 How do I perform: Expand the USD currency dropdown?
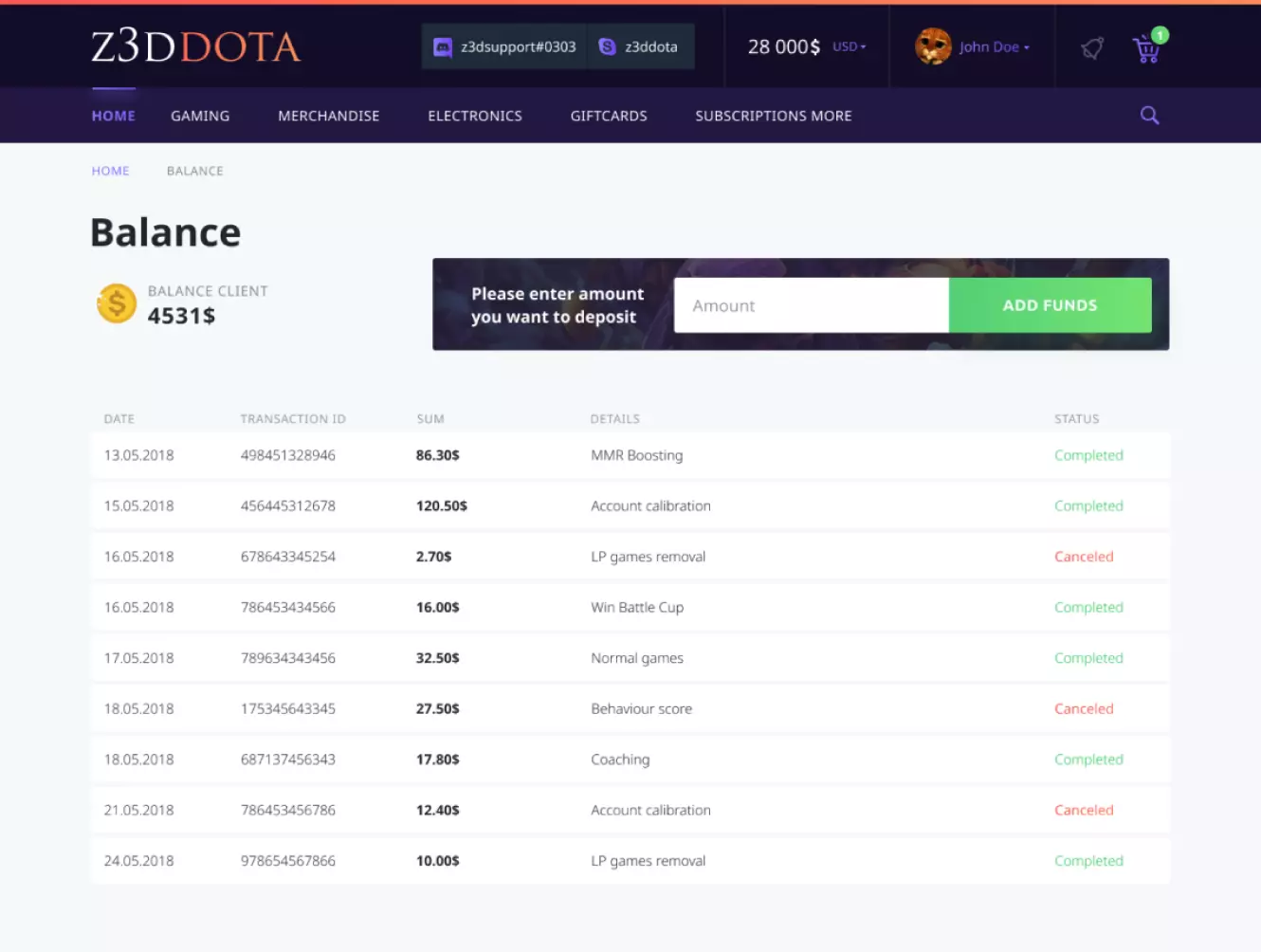[x=848, y=46]
